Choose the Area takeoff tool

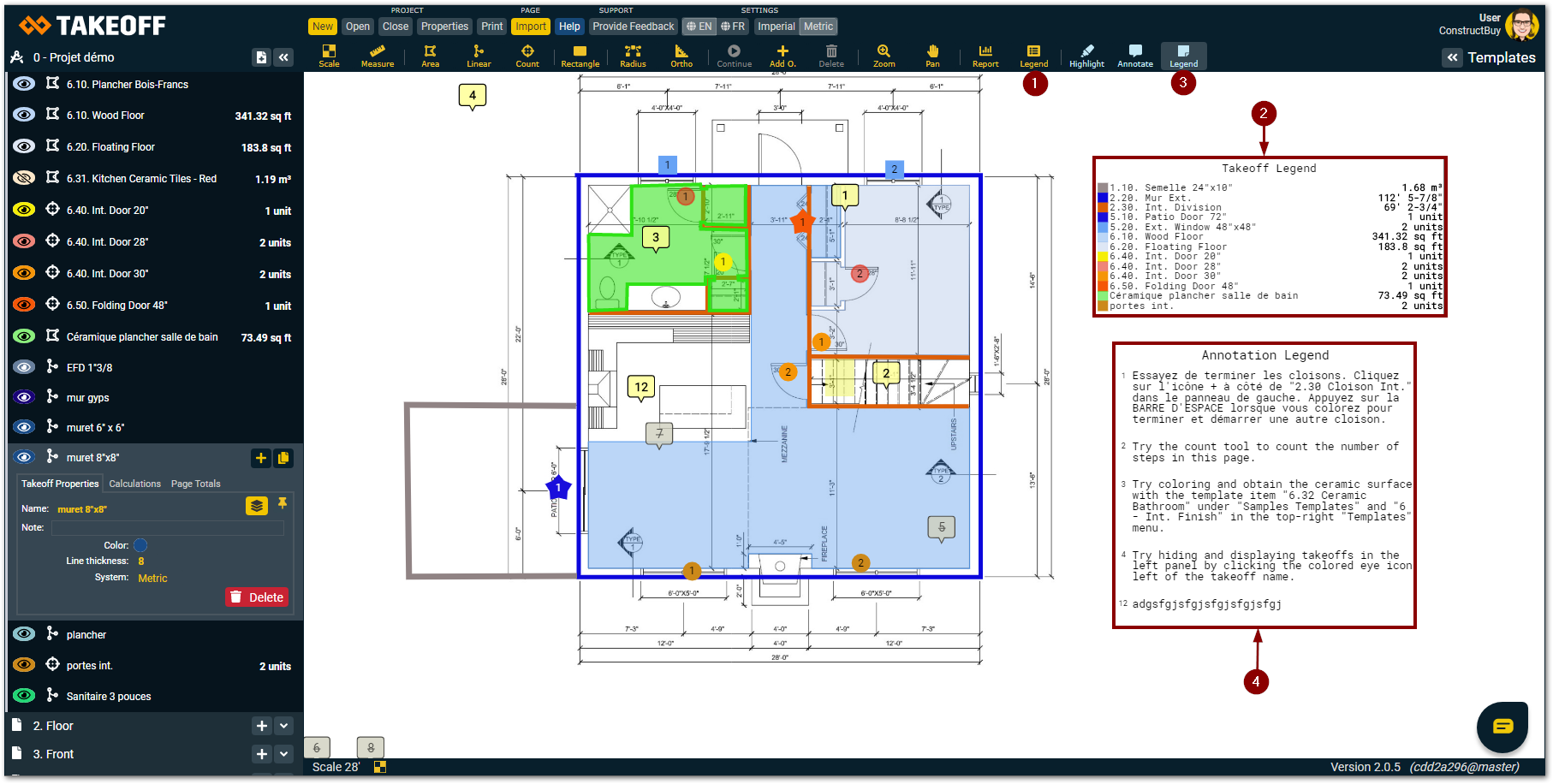(430, 56)
